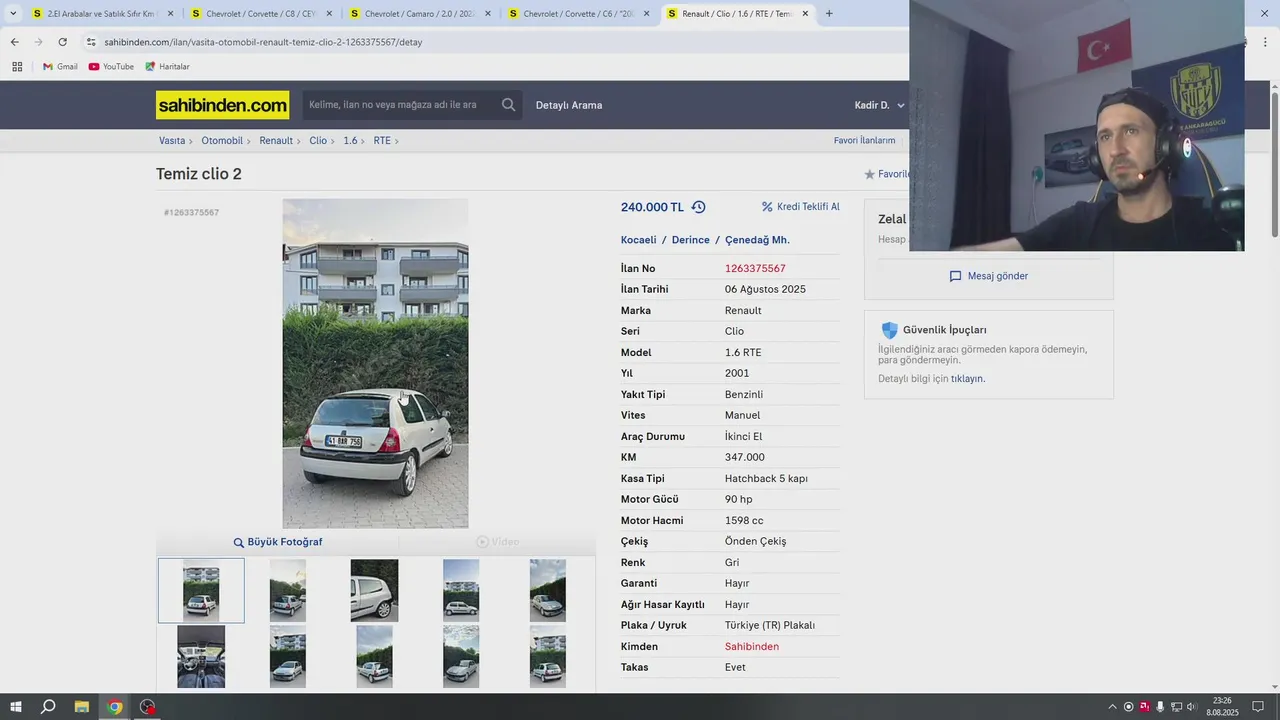The image size is (1280, 720).
Task: Switch to the Chevrolet Corvette C6 tab
Action: tap(579, 14)
